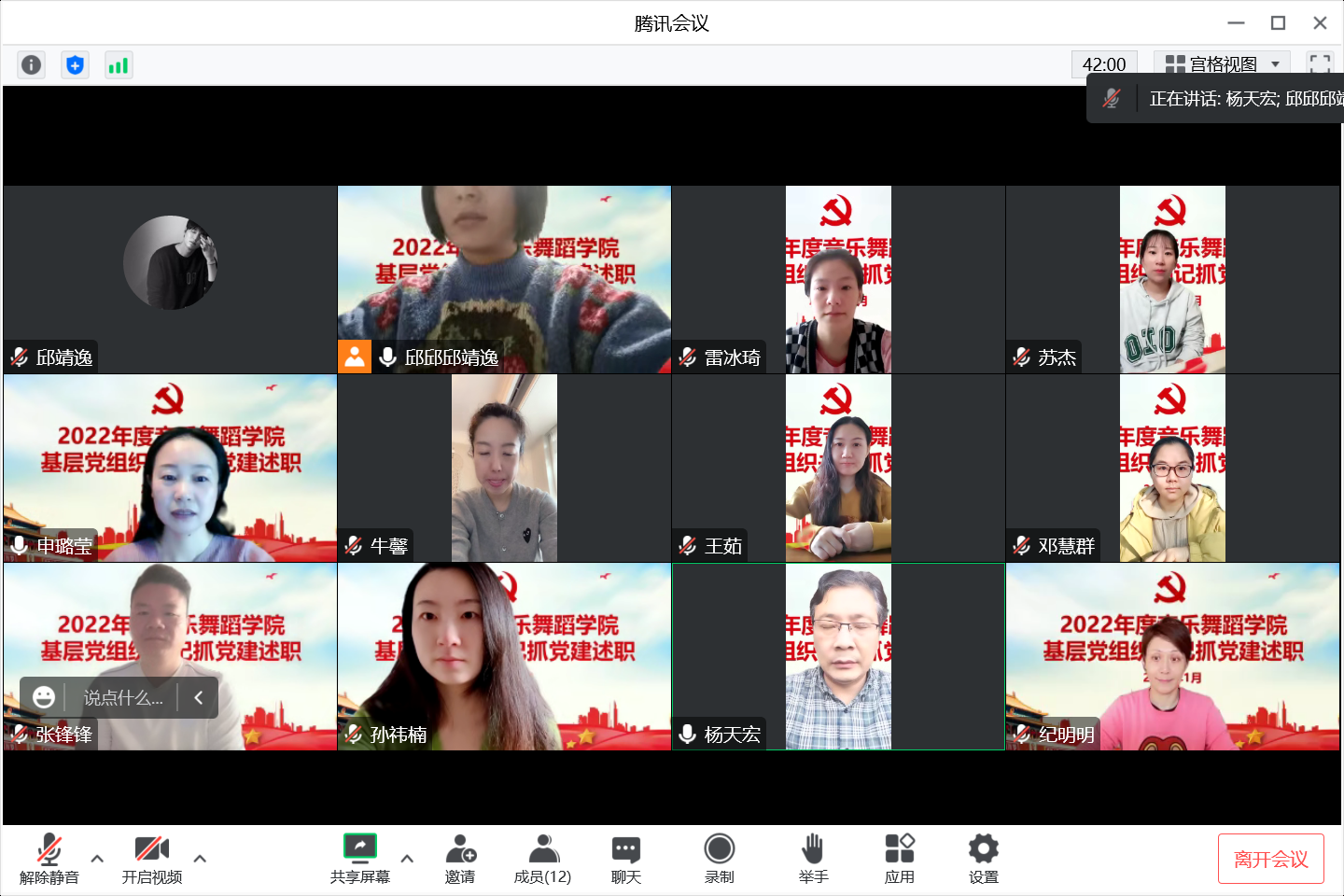Type in the 说点什么 message field
Image resolution: width=1344 pixels, height=896 pixels.
(x=123, y=698)
